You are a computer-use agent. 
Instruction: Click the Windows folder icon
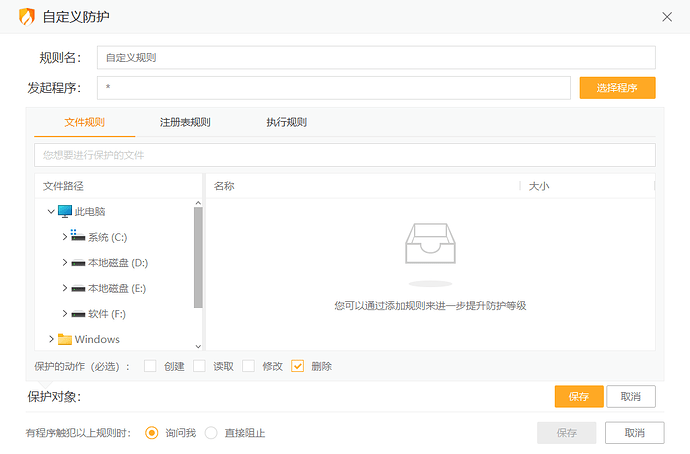point(65,339)
